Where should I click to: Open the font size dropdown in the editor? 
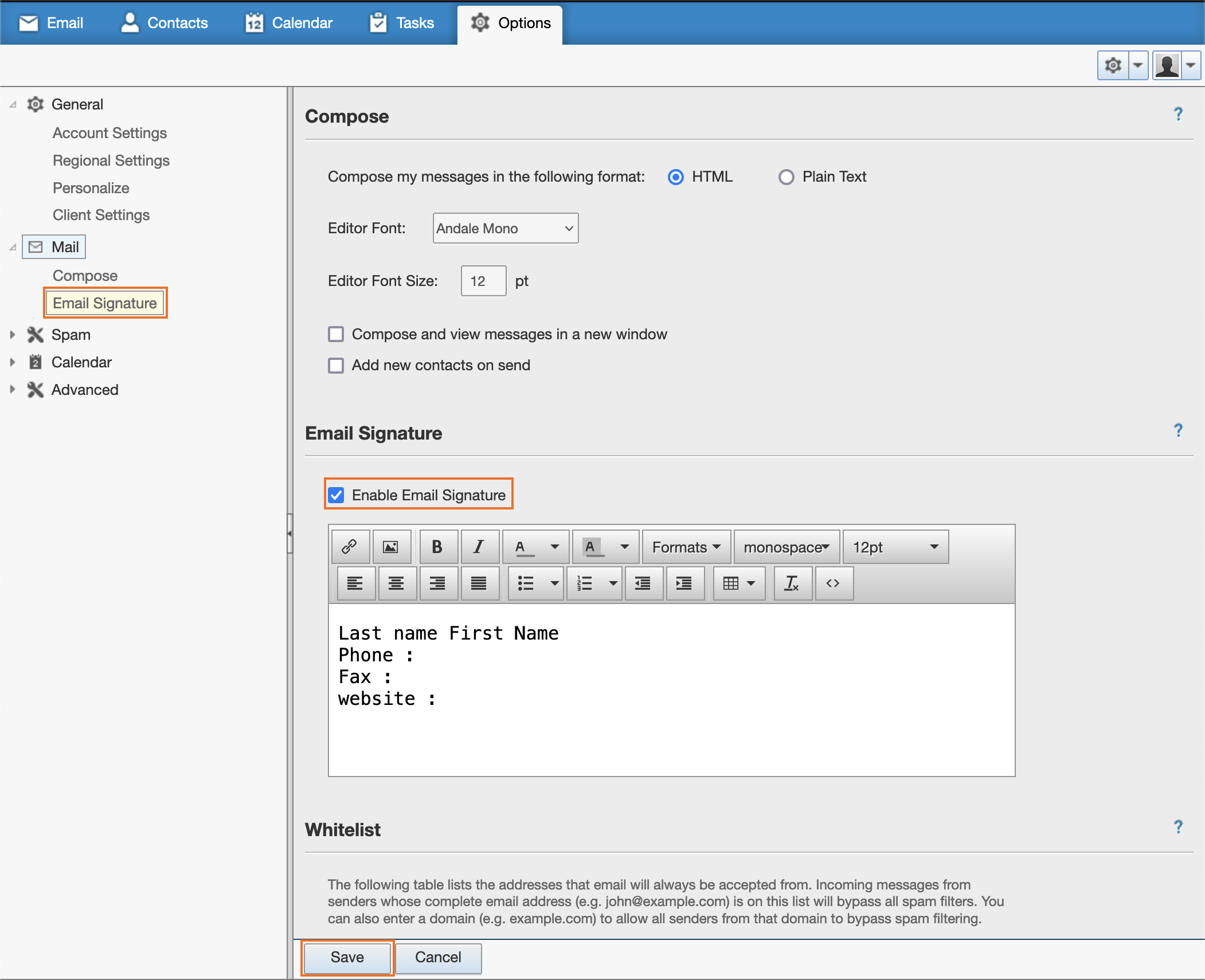tap(894, 546)
